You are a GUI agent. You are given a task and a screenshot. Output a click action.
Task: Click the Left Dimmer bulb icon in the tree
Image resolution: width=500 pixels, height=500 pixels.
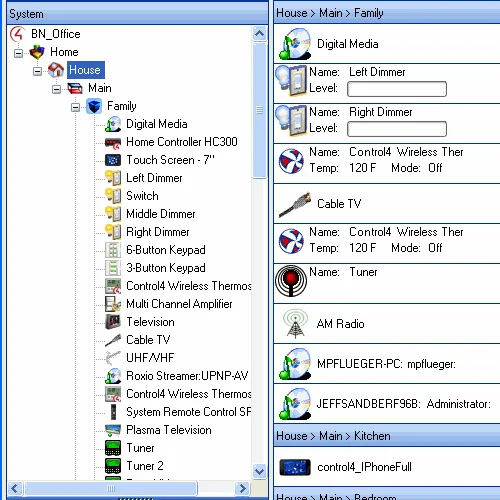point(113,178)
